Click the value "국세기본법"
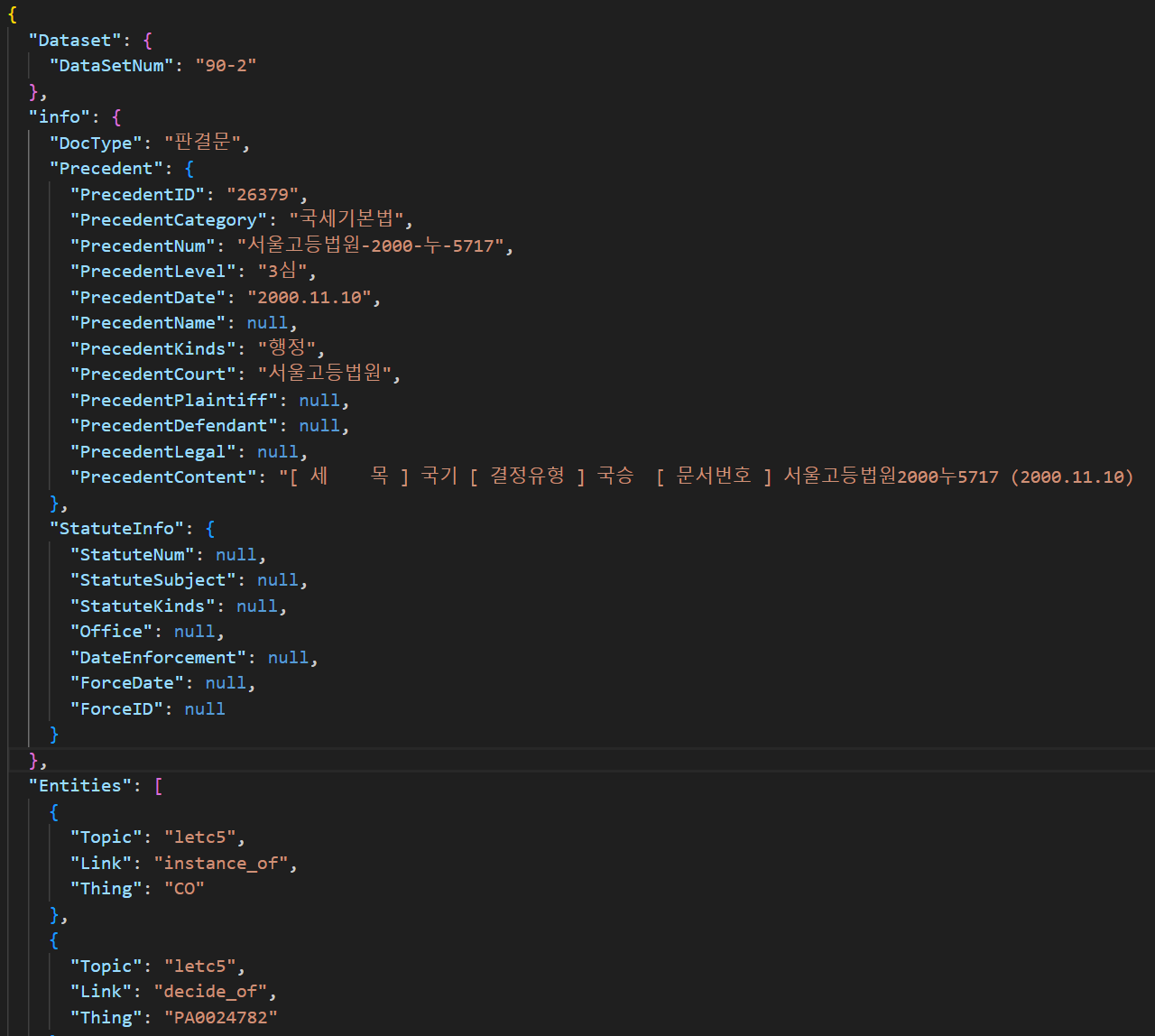The image size is (1155, 1036). tap(346, 220)
